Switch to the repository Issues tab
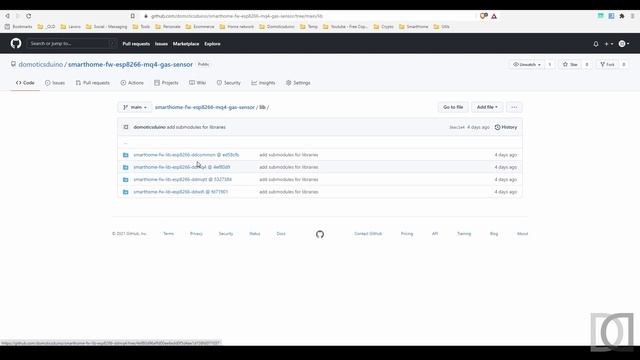This screenshot has width=640, height=360. point(55,83)
